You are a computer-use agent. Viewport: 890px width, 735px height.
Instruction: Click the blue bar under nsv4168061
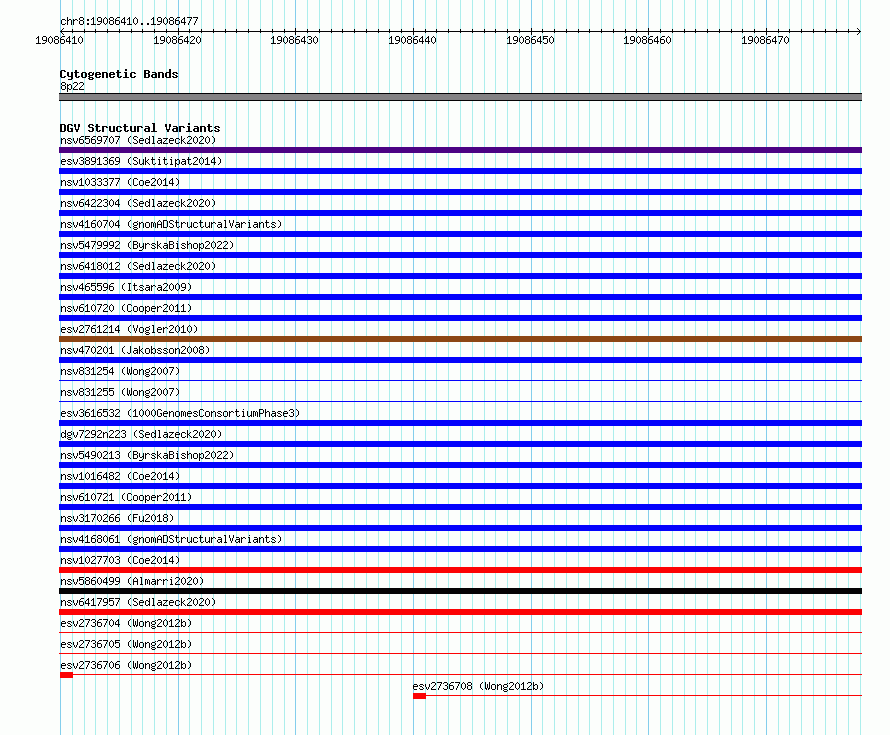(460, 549)
